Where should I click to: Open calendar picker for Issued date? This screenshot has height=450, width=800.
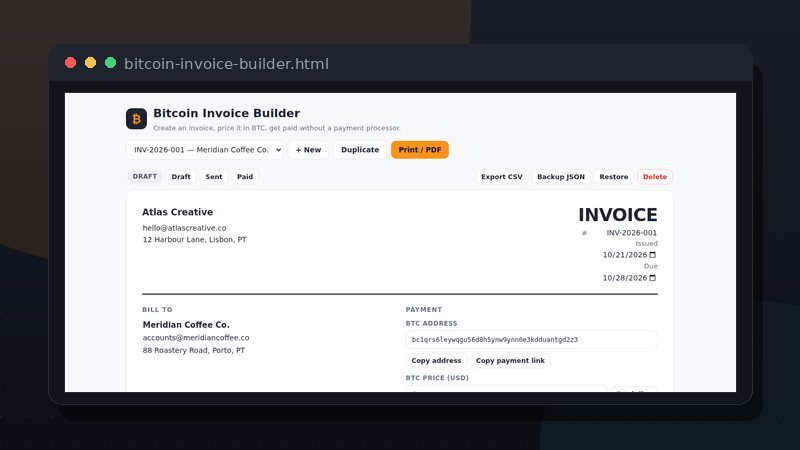coord(653,255)
